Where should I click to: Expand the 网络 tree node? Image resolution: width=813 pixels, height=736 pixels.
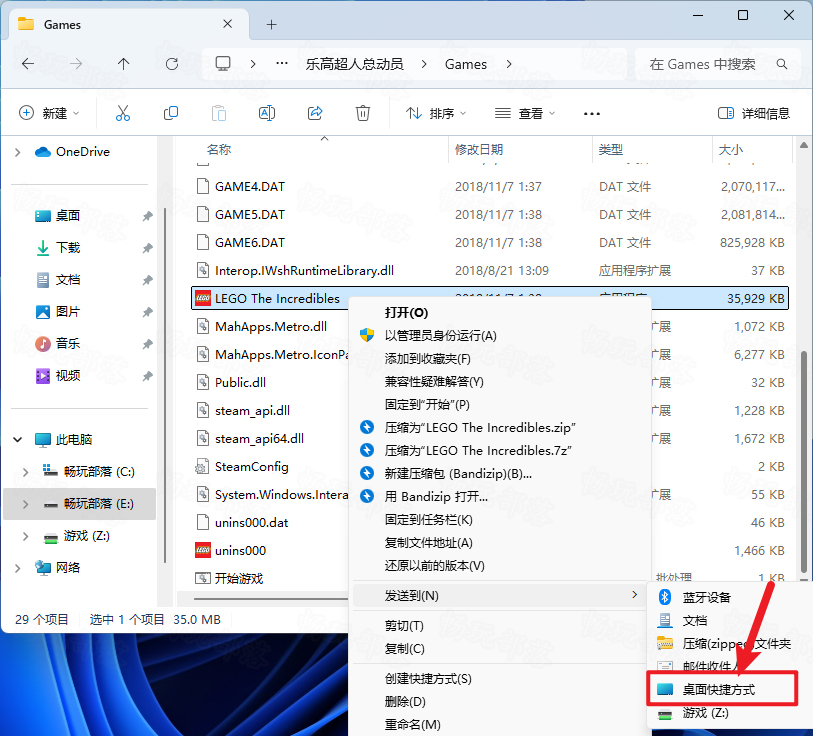click(18, 568)
